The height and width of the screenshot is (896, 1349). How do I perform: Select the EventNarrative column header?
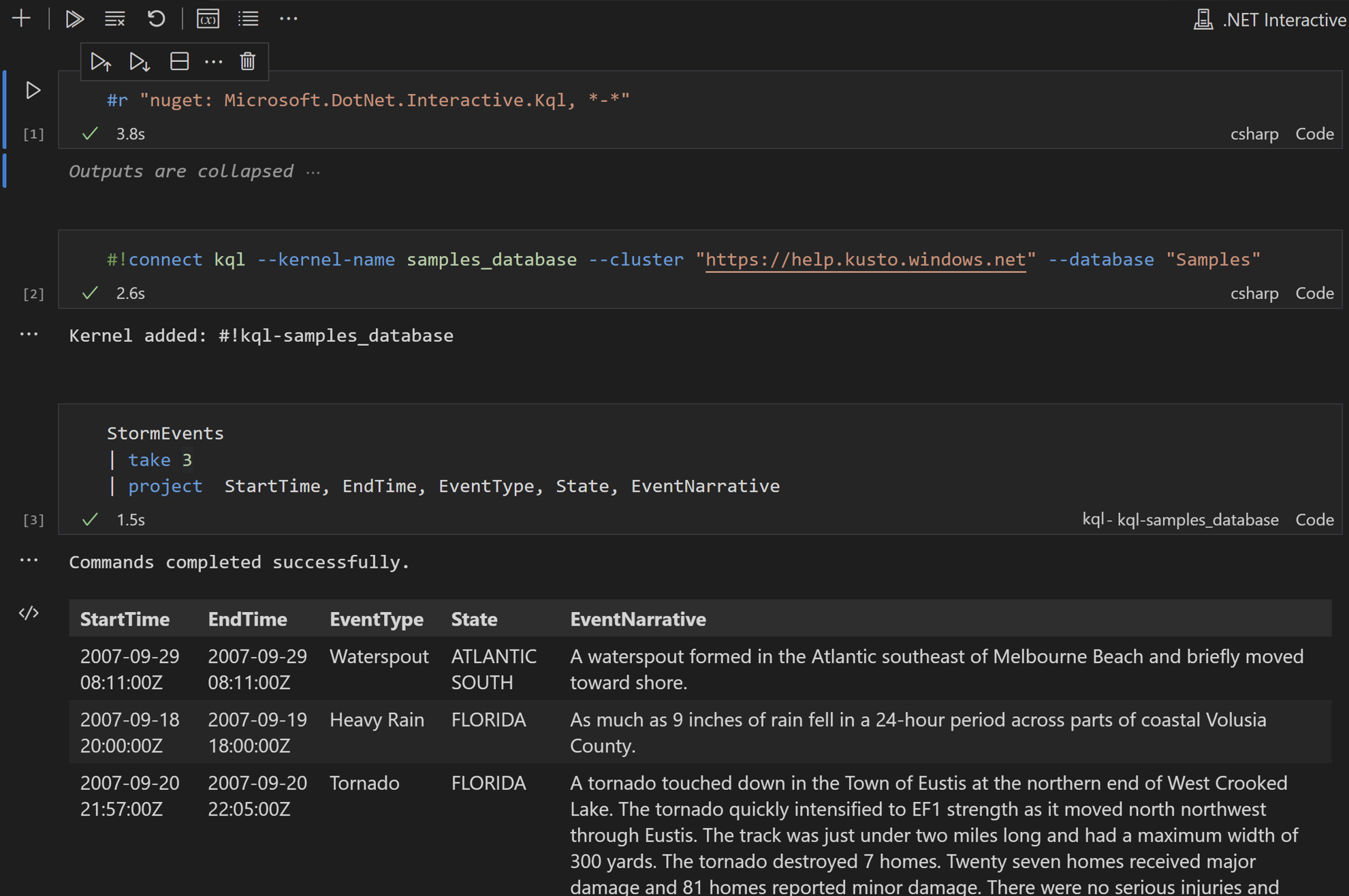(x=637, y=619)
